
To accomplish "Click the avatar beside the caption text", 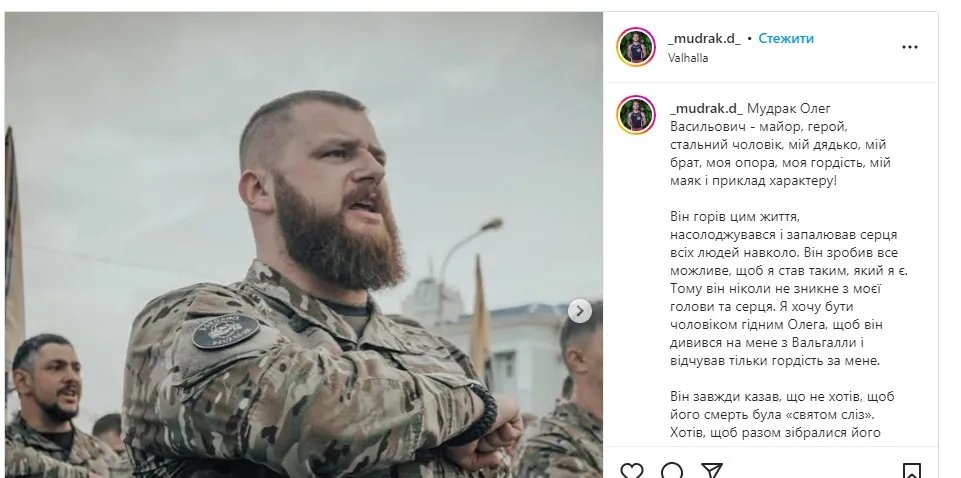I will coord(636,115).
